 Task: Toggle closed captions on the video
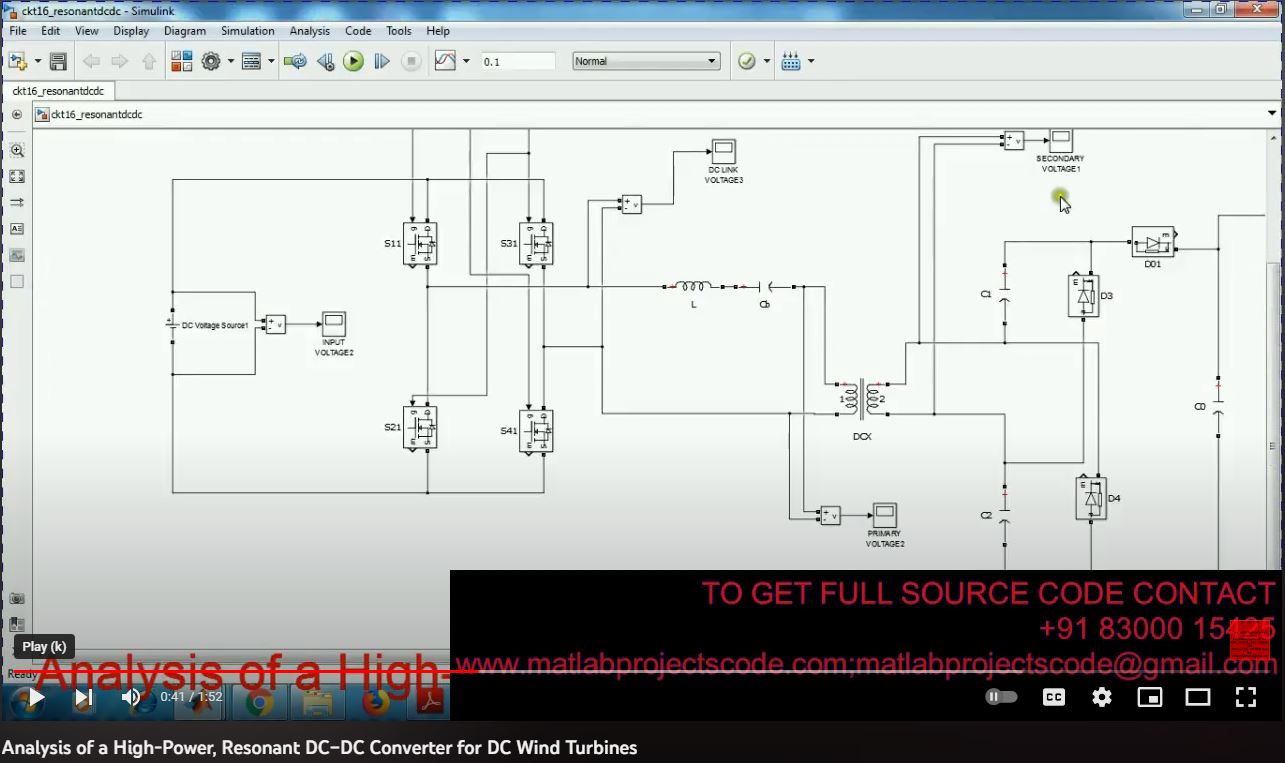(1054, 697)
